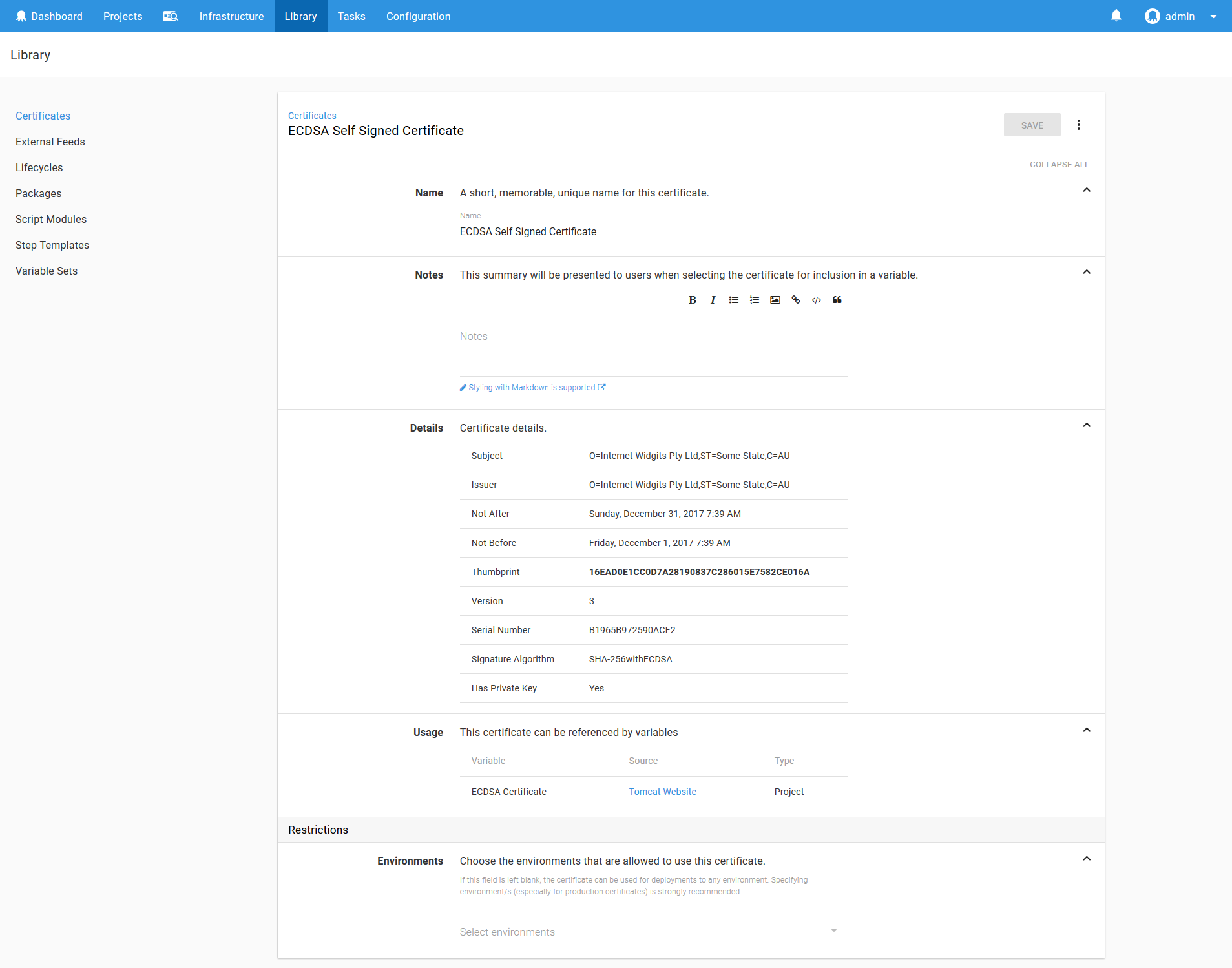The width and height of the screenshot is (1232, 968).
Task: Open Variable Sets in the sidebar
Action: pyautogui.click(x=47, y=271)
